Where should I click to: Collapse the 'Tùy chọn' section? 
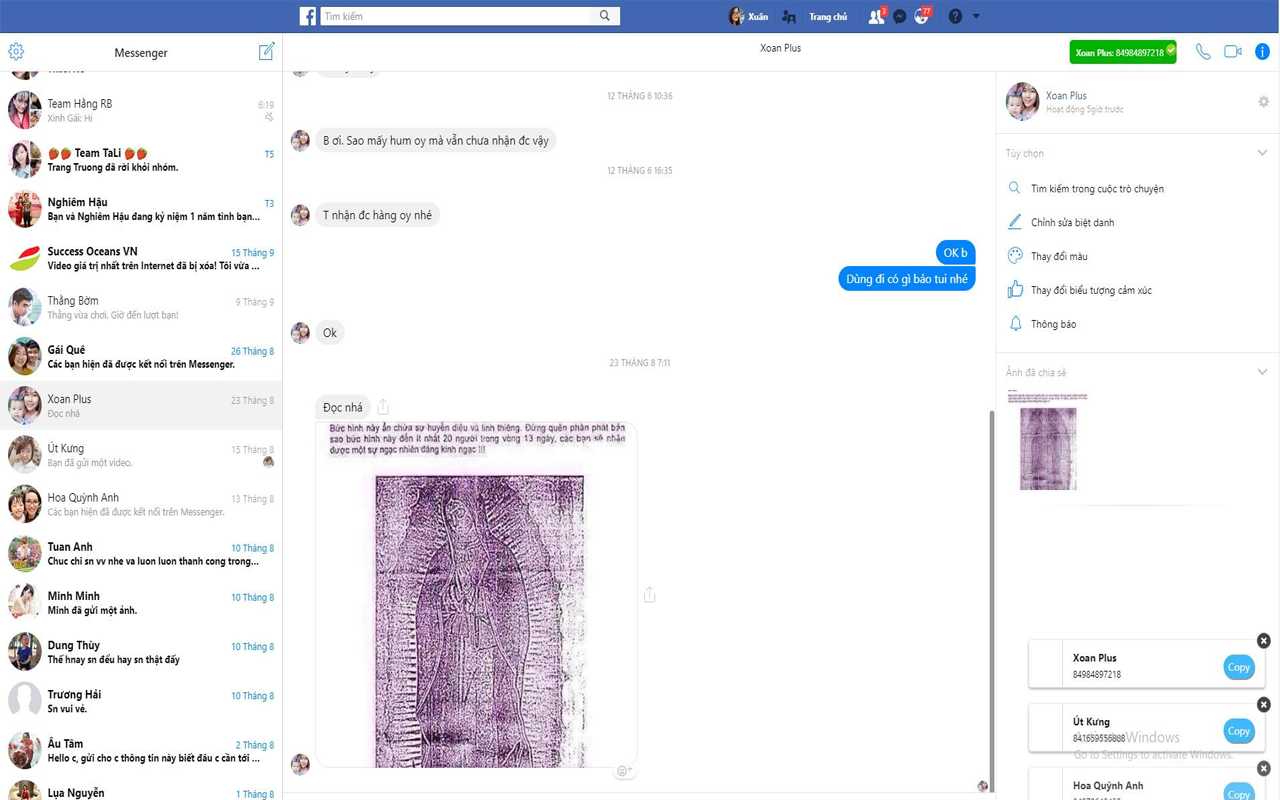point(1263,152)
